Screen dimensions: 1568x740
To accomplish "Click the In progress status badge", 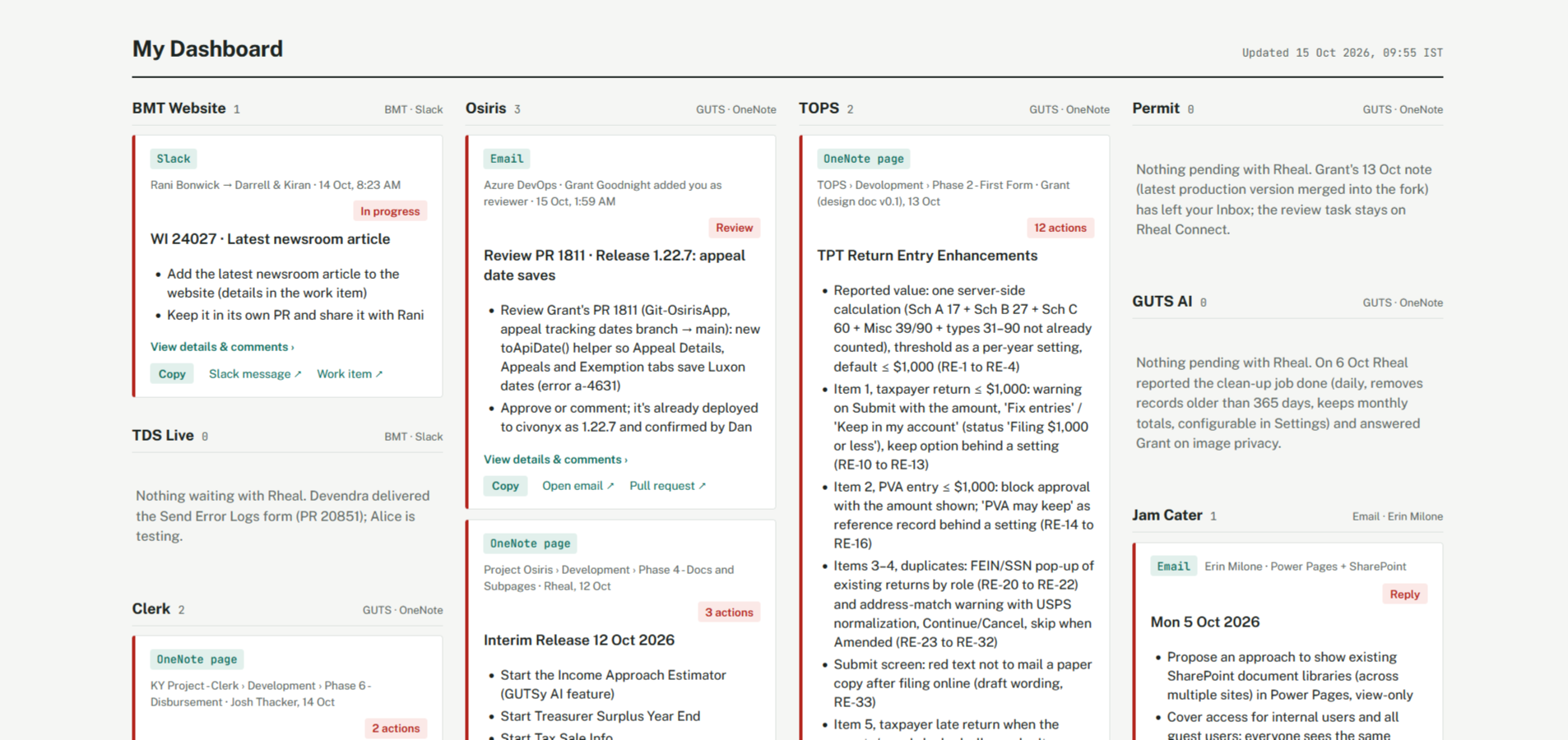I will [x=390, y=211].
